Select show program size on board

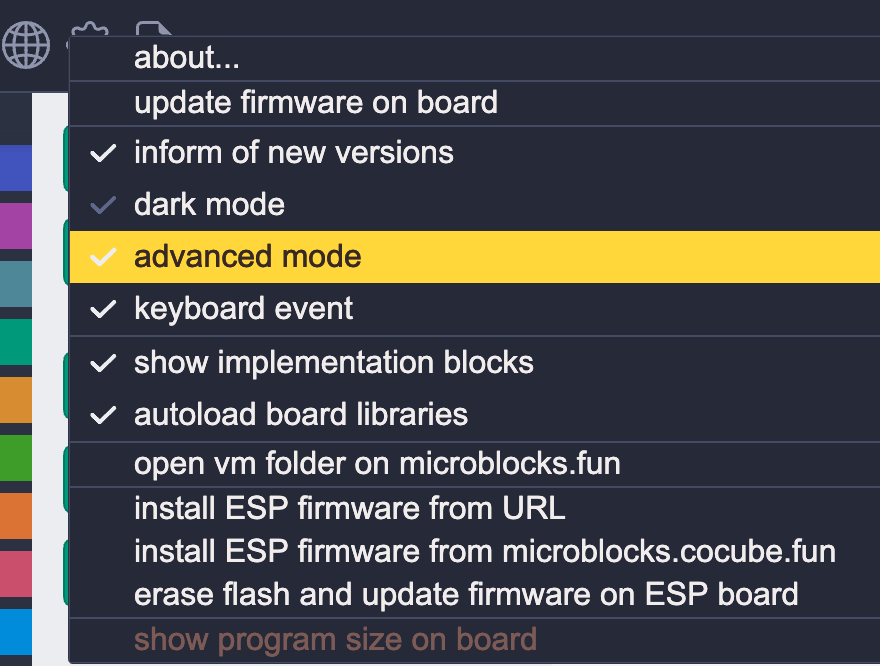(x=474, y=640)
